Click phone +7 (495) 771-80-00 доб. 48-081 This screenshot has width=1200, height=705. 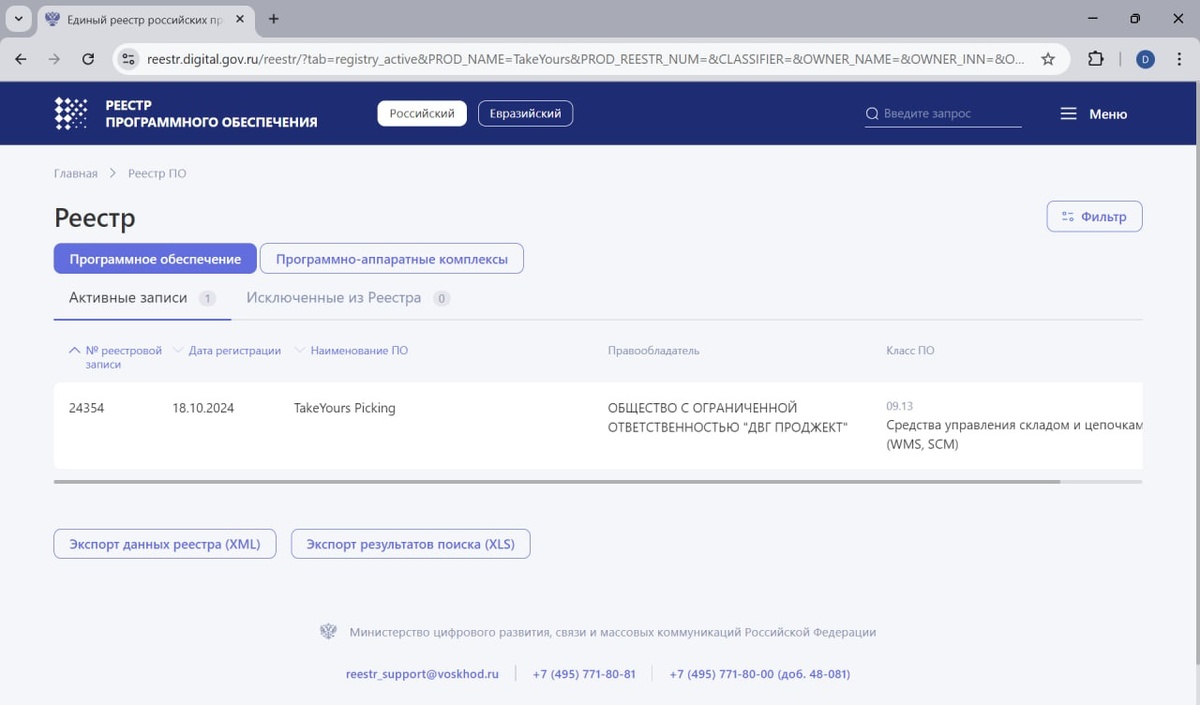760,674
